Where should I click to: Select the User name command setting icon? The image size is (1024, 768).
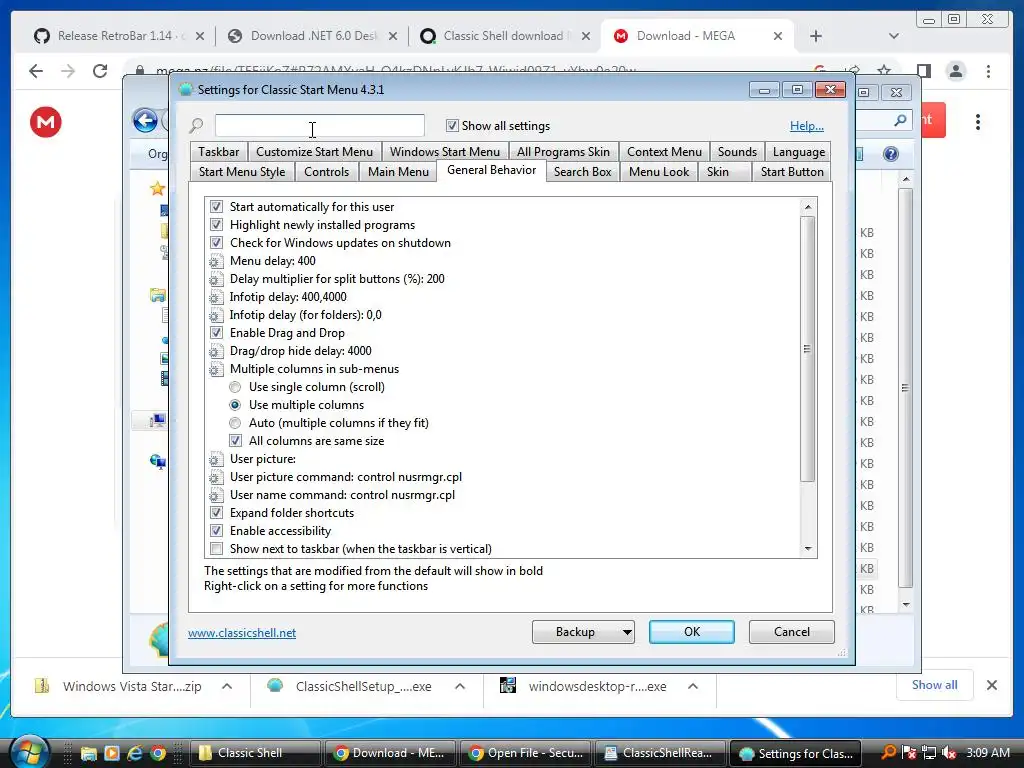(x=216, y=495)
